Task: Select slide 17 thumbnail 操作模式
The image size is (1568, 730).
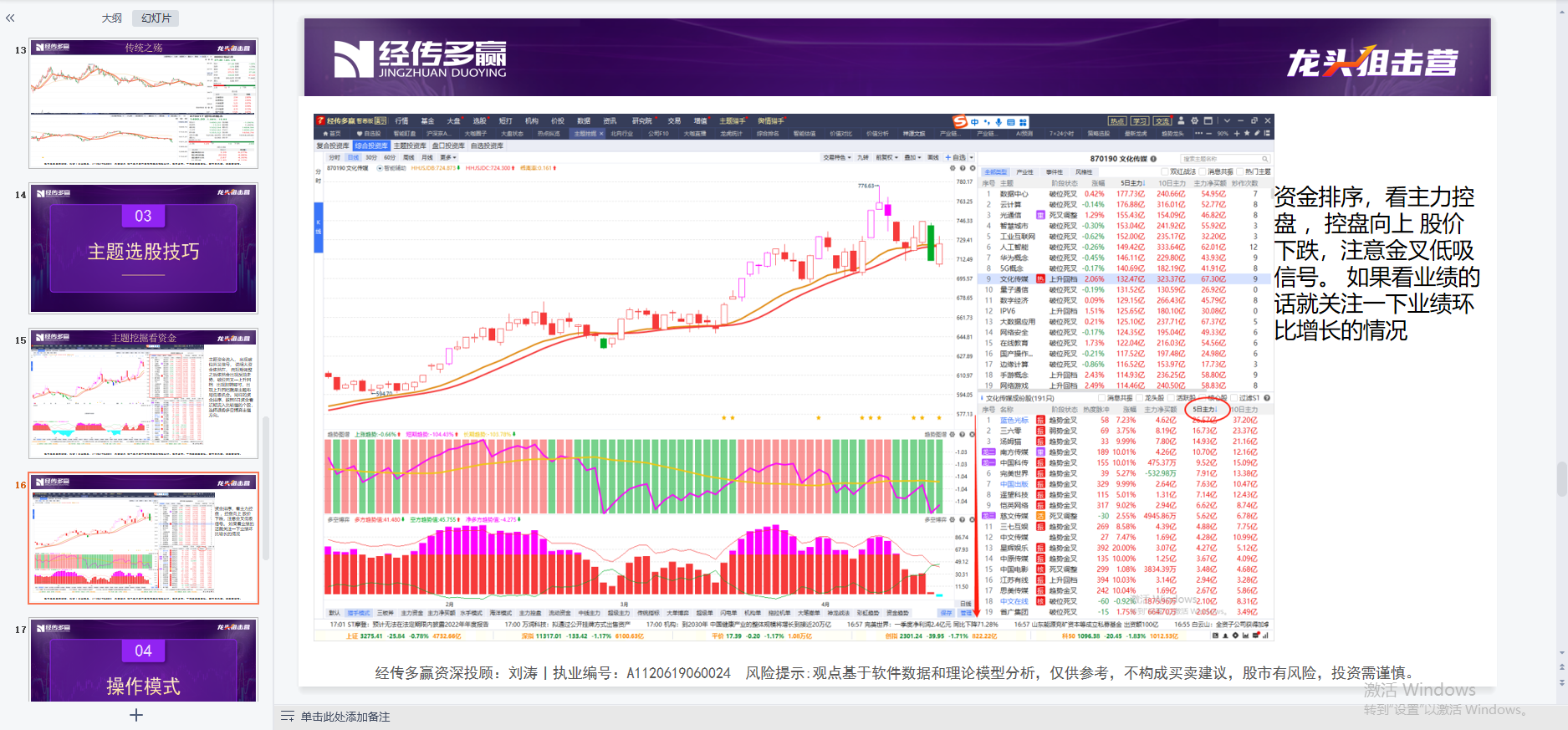Action: (x=144, y=661)
